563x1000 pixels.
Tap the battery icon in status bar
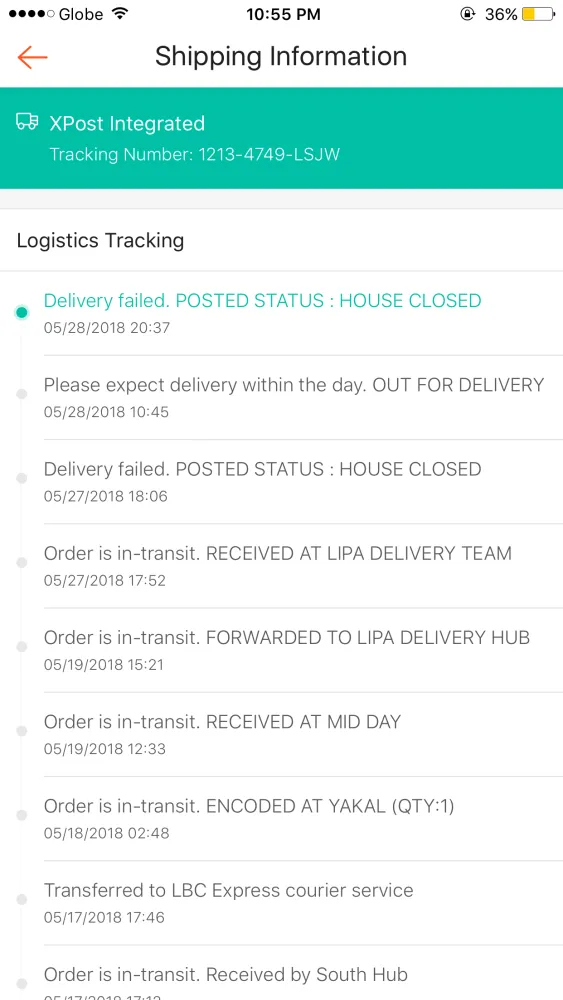click(x=538, y=14)
